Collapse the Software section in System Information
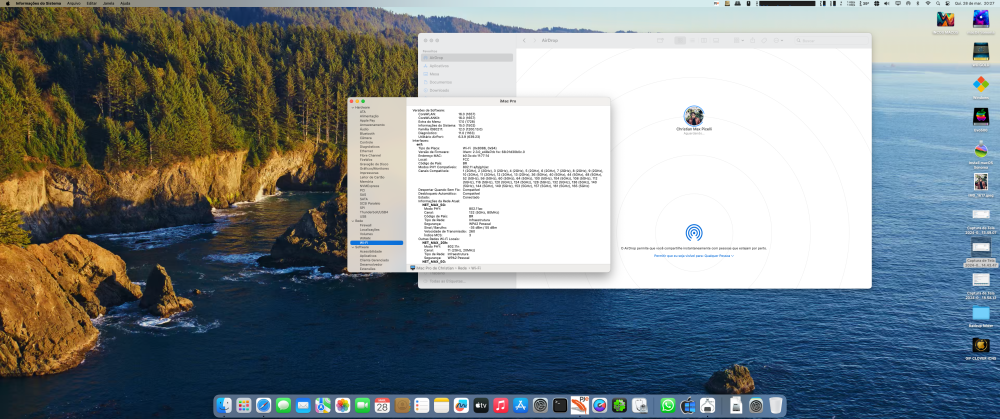Screen dimensions: 1000x419 (x=353, y=247)
